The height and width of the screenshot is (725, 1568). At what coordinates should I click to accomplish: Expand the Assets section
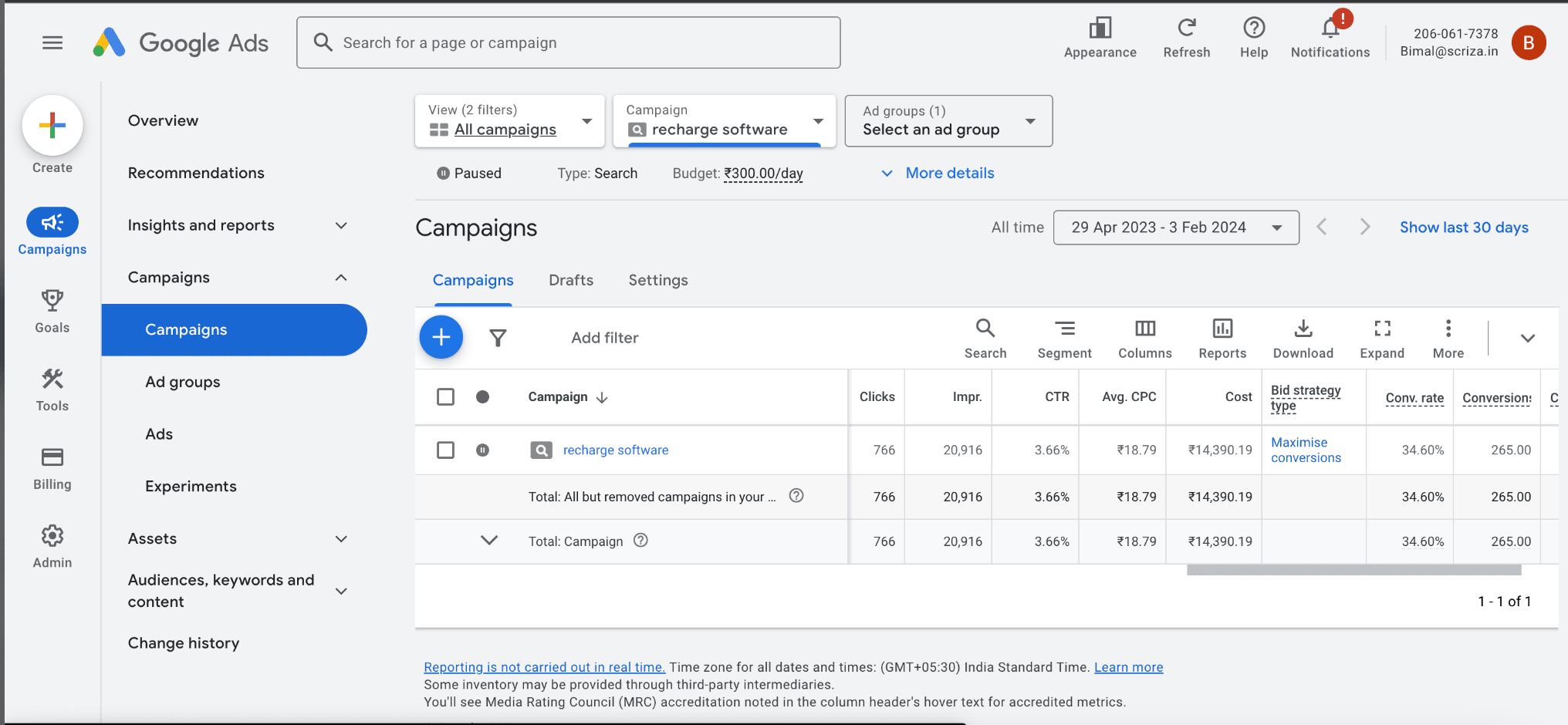[x=341, y=539]
